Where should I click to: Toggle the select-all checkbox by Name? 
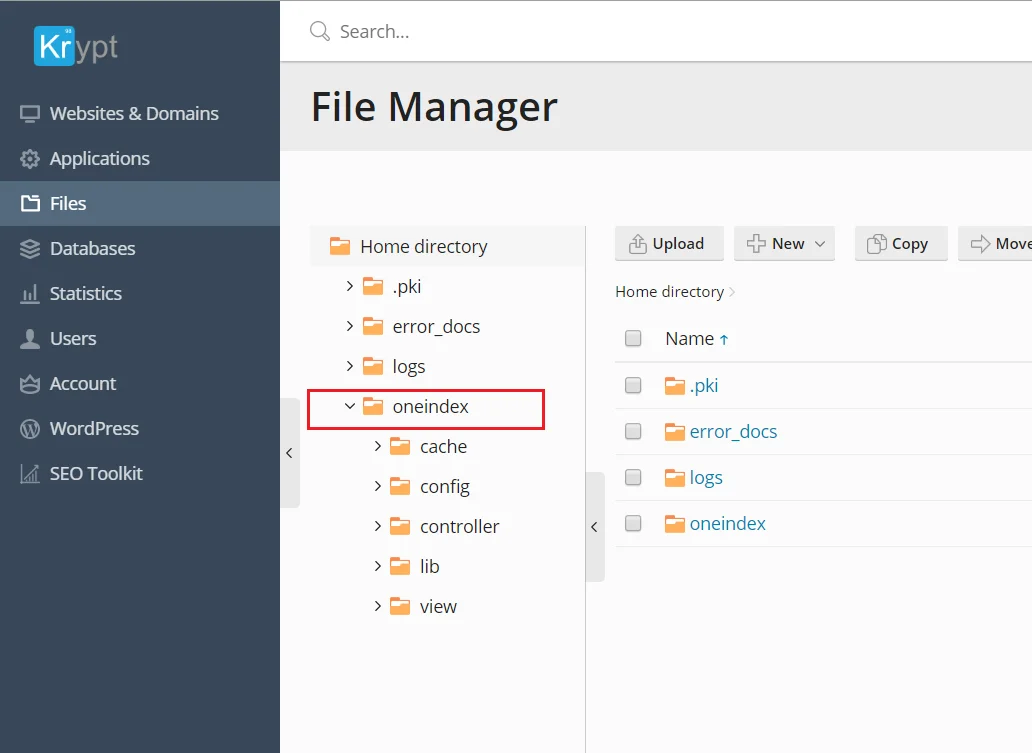(x=633, y=338)
